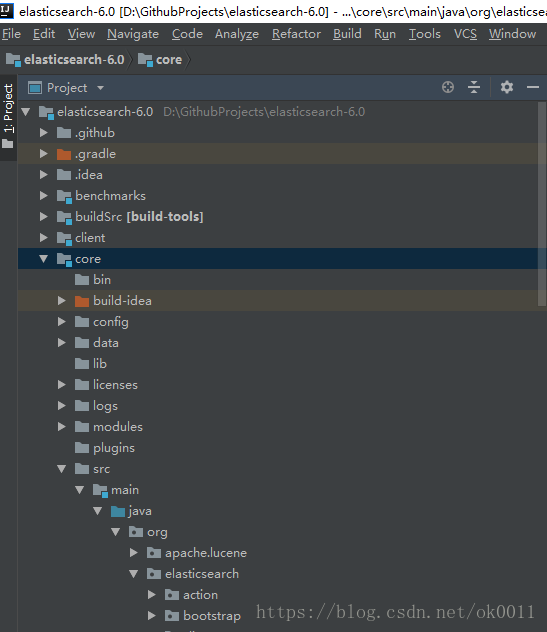Open the Build menu
Viewport: 547px width, 632px height.
point(347,34)
